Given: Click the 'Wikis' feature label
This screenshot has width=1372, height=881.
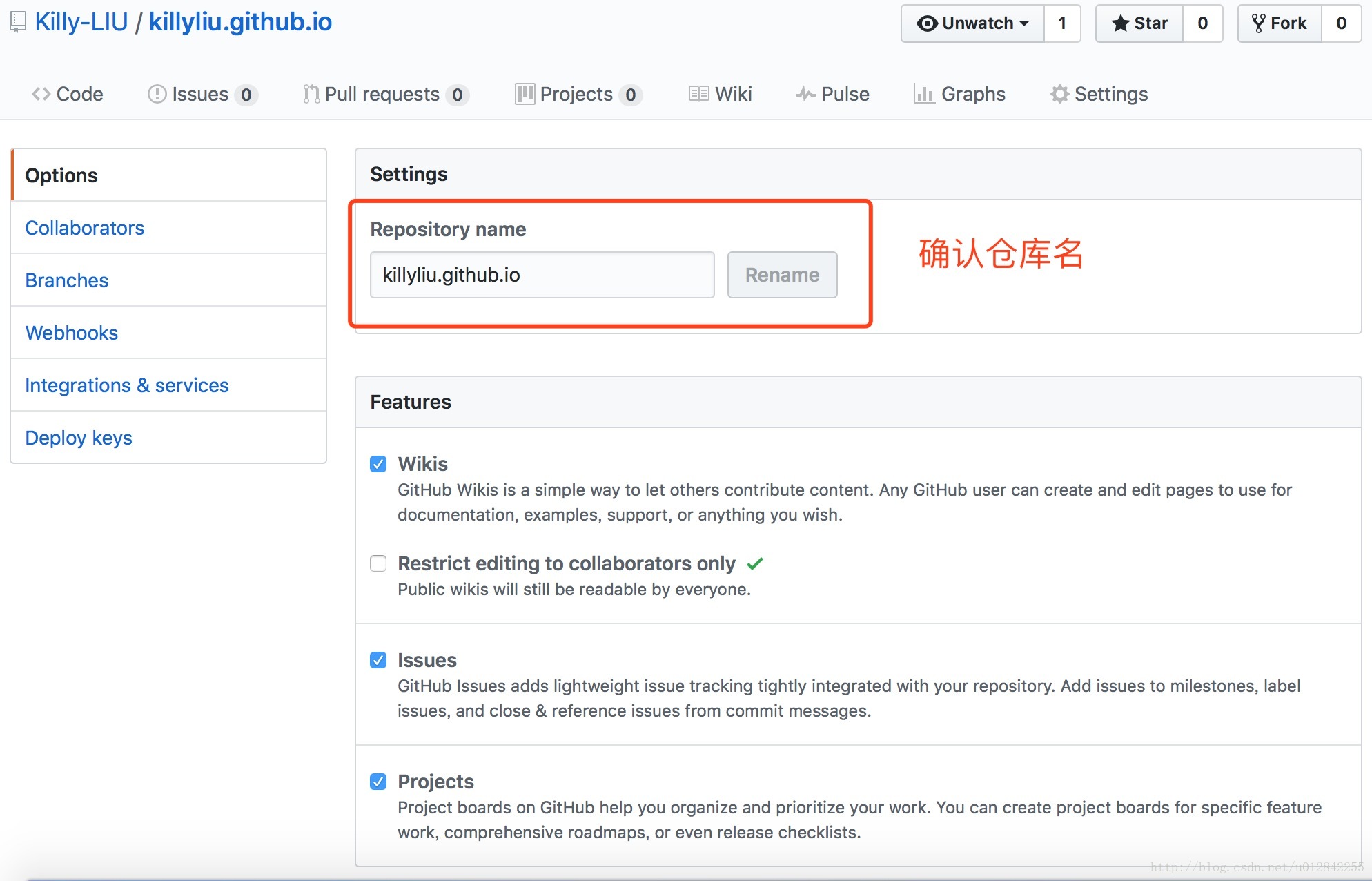Looking at the screenshot, I should click(423, 464).
